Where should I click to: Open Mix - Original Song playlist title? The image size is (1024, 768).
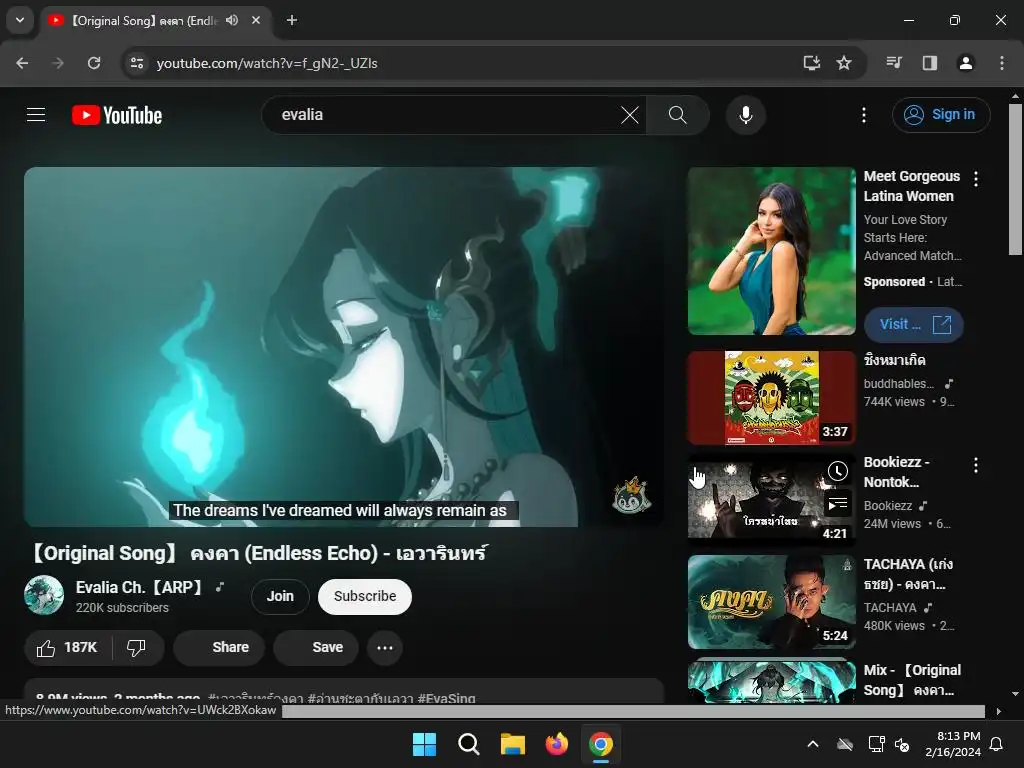coord(912,680)
